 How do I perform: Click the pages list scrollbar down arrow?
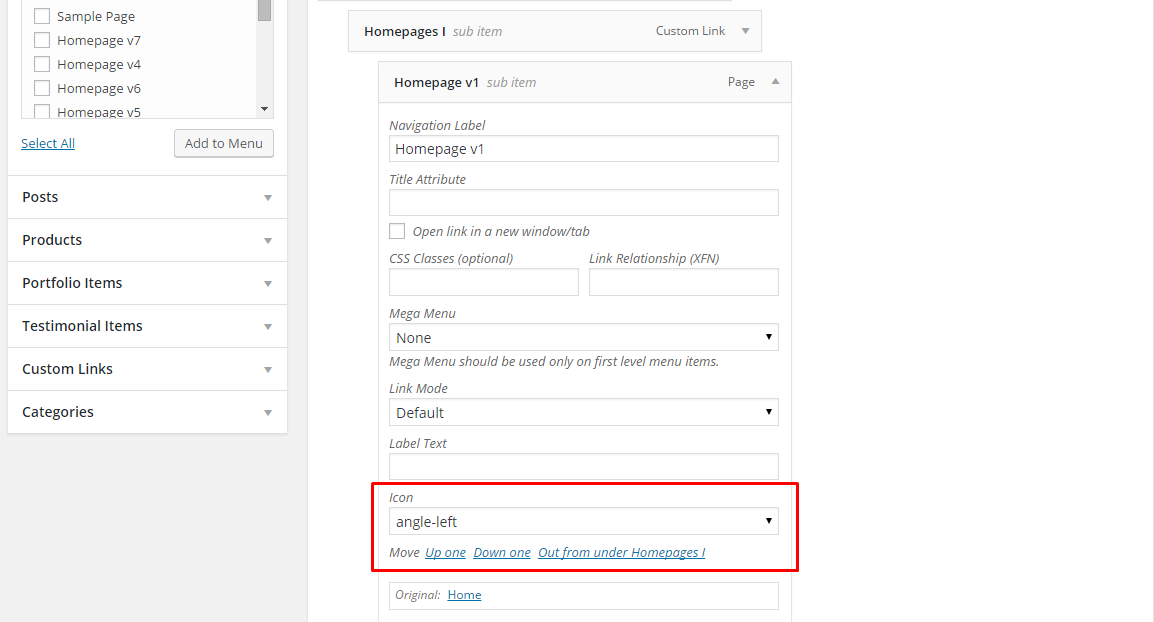264,108
